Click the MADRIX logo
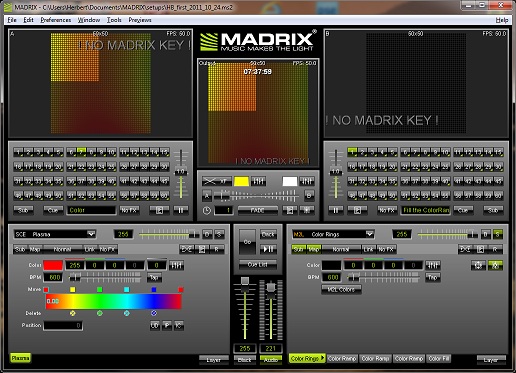The width and height of the screenshot is (516, 373). [x=257, y=41]
